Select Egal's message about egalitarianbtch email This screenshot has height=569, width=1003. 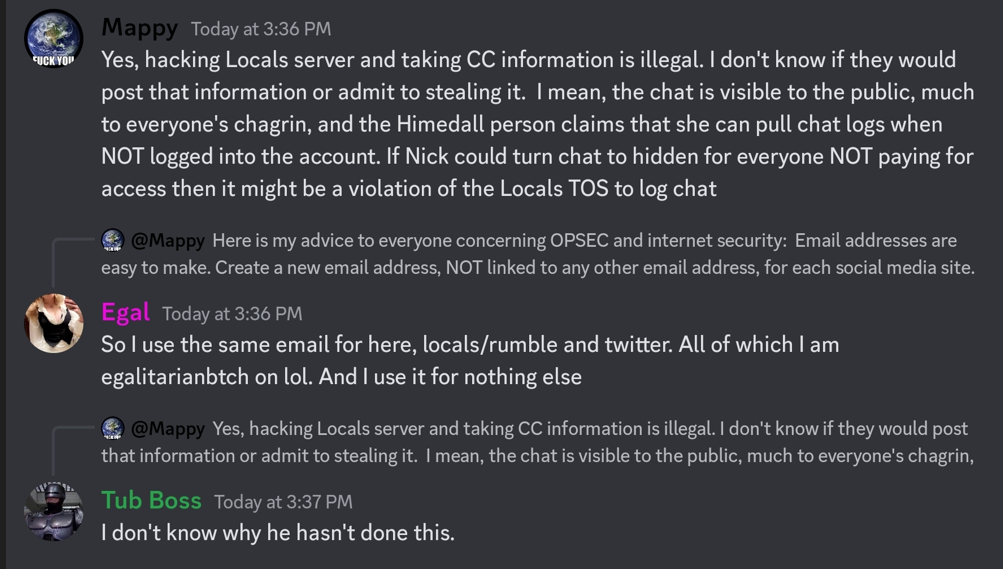(x=470, y=361)
